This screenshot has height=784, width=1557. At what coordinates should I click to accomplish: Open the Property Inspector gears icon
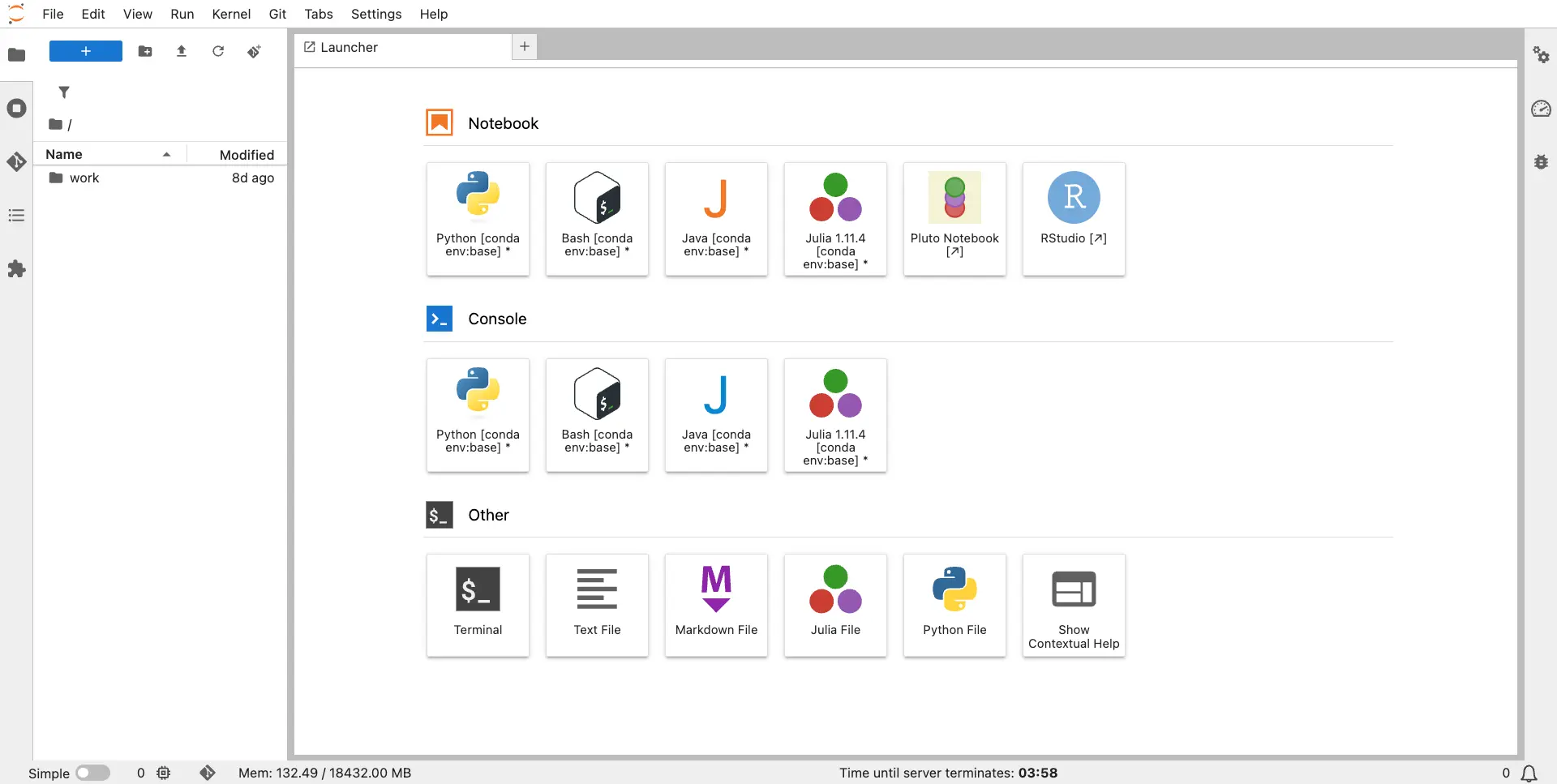1541,55
